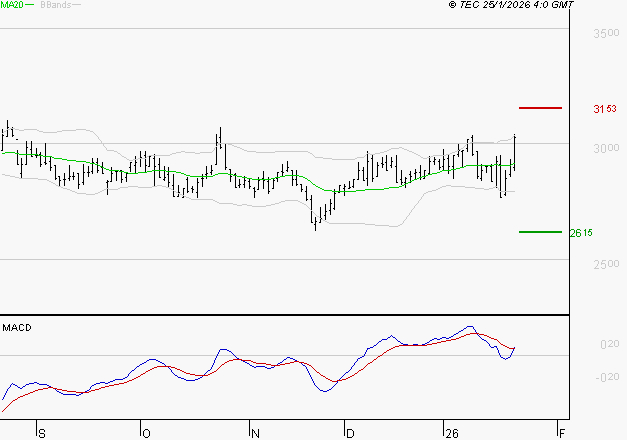Click the MACD panel label
Viewport: 627px width, 440px height.
pos(17,328)
